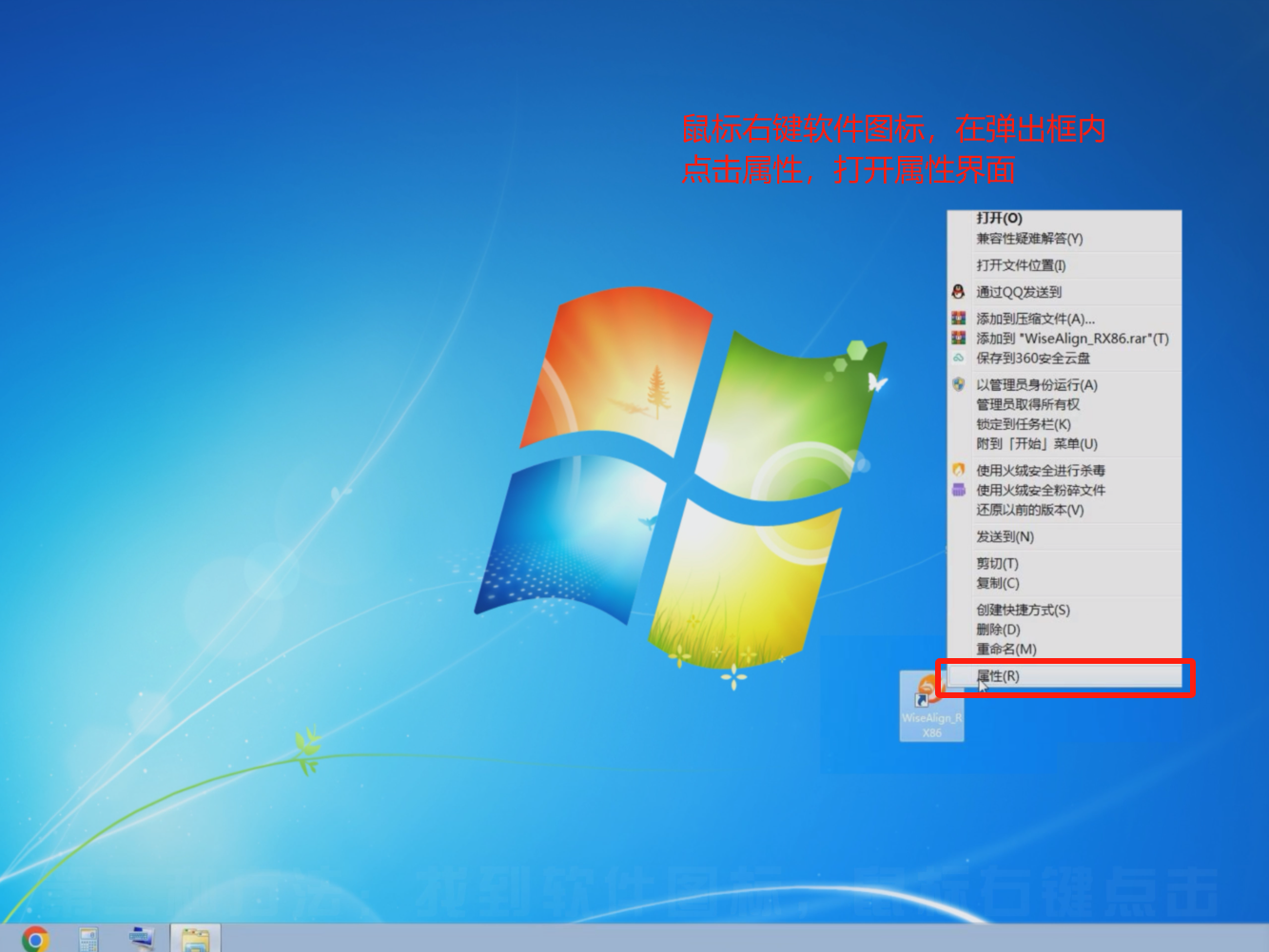Send via QQ using 通过QQ发送到
1269x952 pixels.
pos(1019,292)
